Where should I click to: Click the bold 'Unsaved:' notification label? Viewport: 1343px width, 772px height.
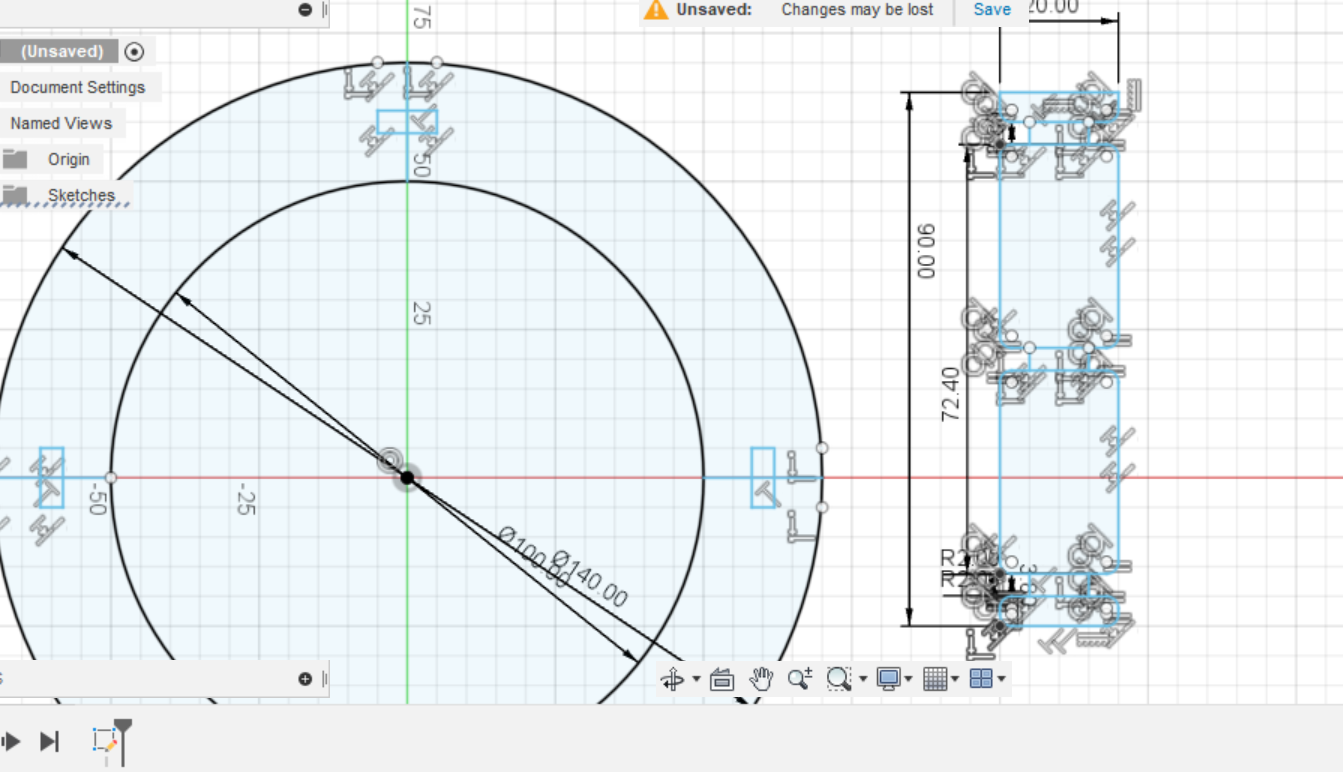click(x=714, y=9)
